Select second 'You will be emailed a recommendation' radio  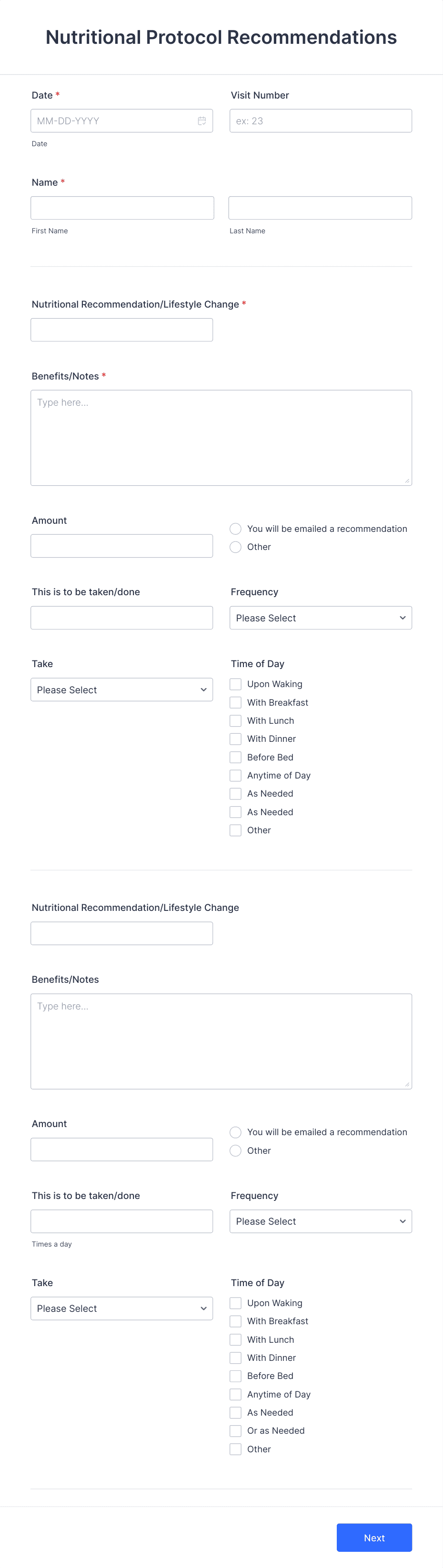click(235, 1132)
